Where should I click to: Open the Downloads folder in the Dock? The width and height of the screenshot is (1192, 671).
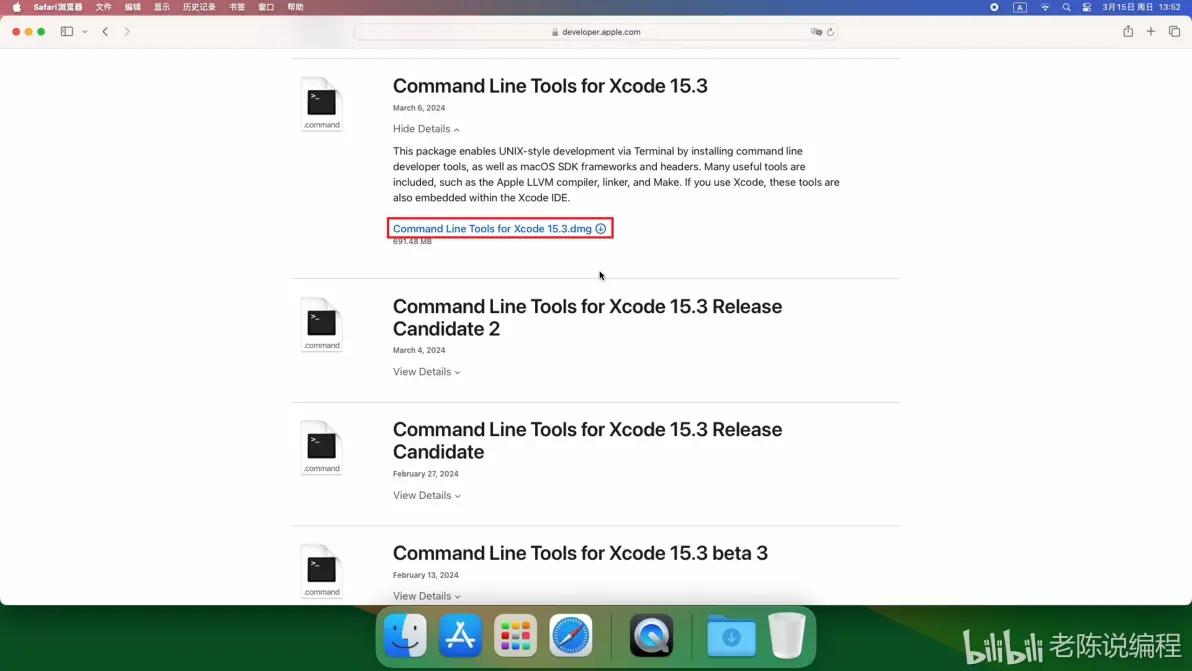coord(731,636)
